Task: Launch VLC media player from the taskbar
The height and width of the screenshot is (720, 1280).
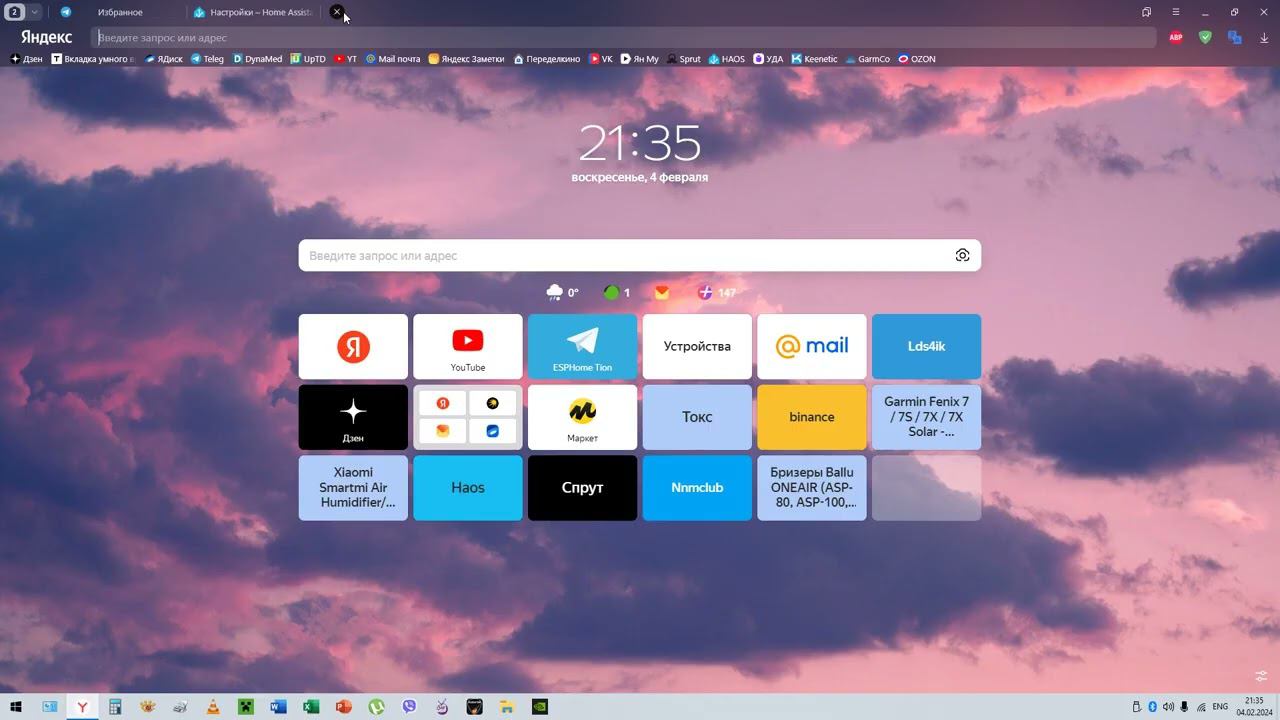Action: tap(213, 707)
